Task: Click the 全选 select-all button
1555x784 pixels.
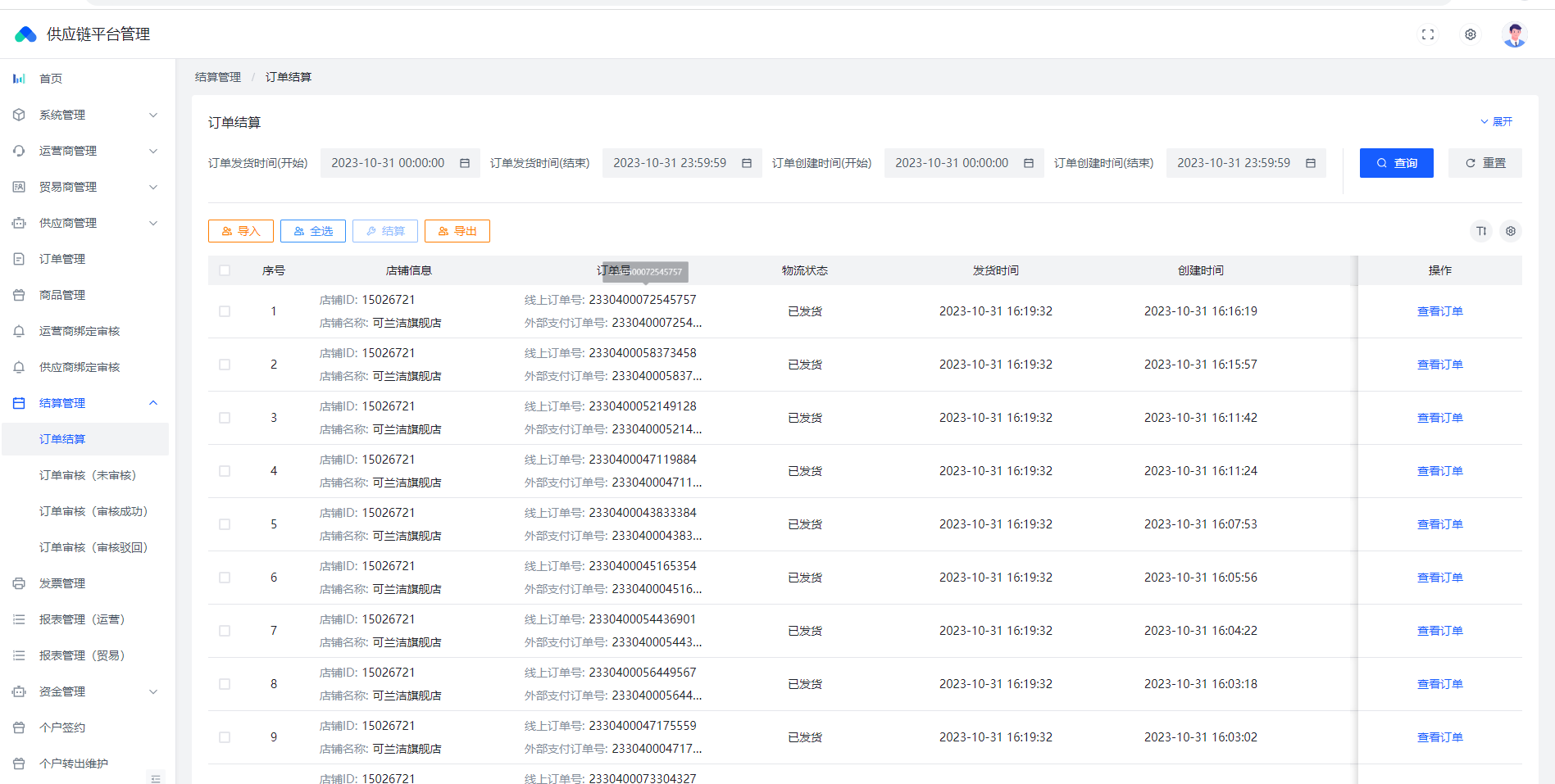Action: pyautogui.click(x=313, y=231)
